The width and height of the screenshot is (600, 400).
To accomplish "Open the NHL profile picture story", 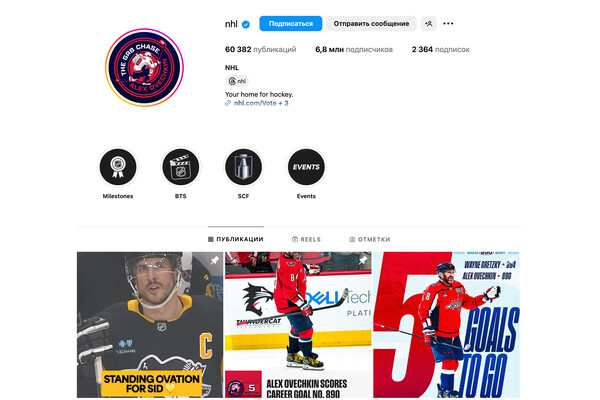I will (144, 67).
